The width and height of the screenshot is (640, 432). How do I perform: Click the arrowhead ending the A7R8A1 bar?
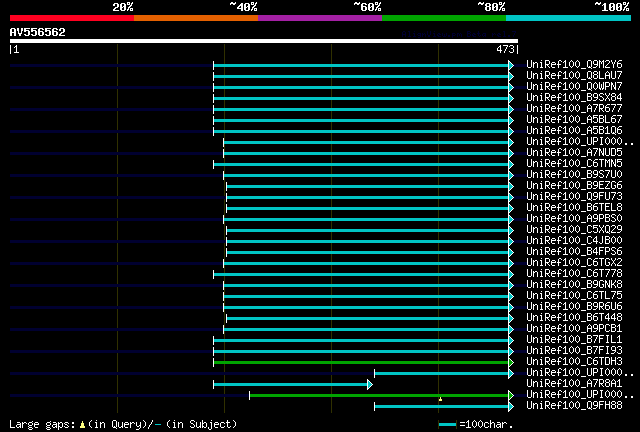370,385
